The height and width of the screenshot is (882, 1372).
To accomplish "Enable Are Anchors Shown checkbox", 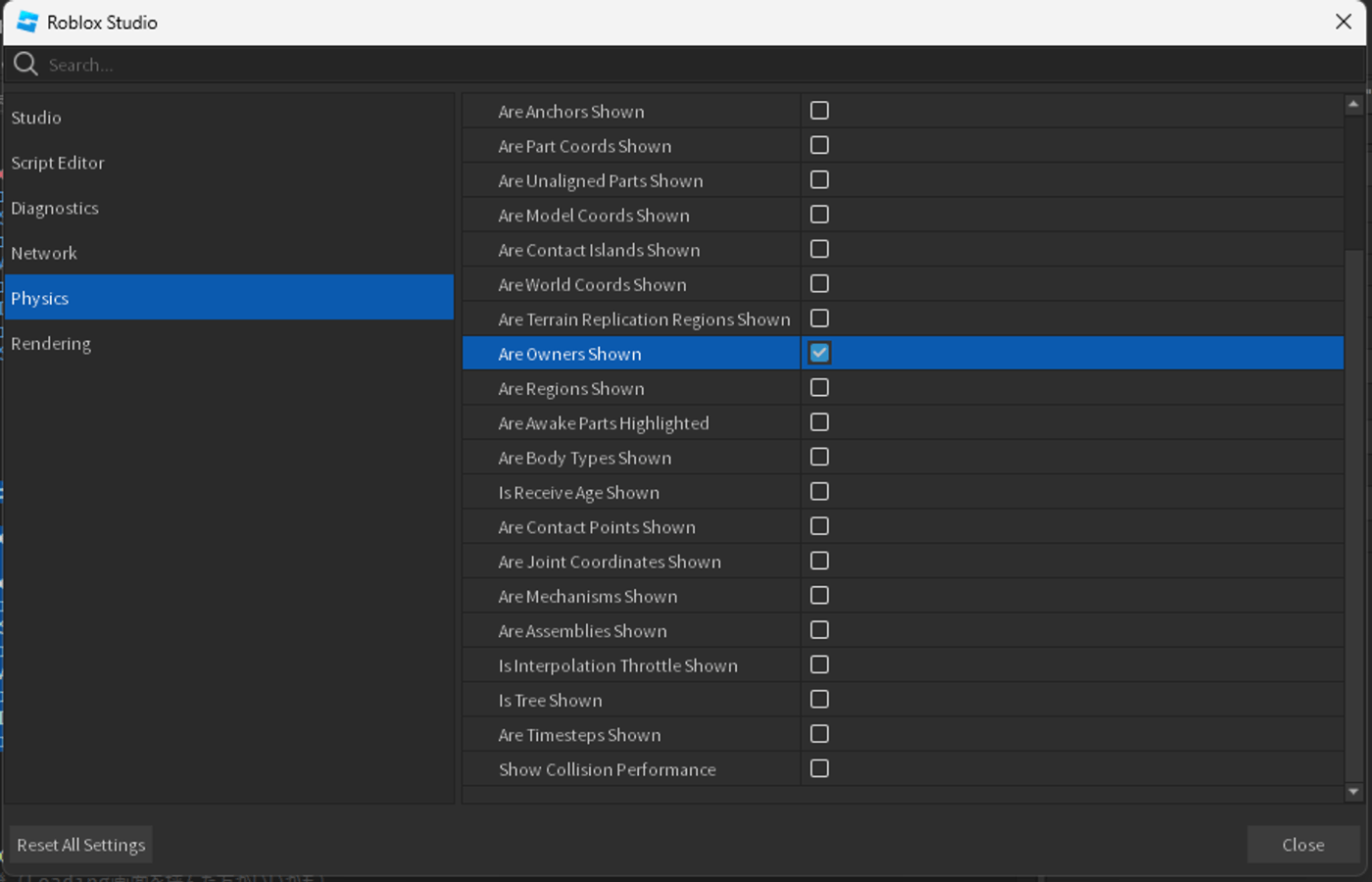I will tap(819, 111).
